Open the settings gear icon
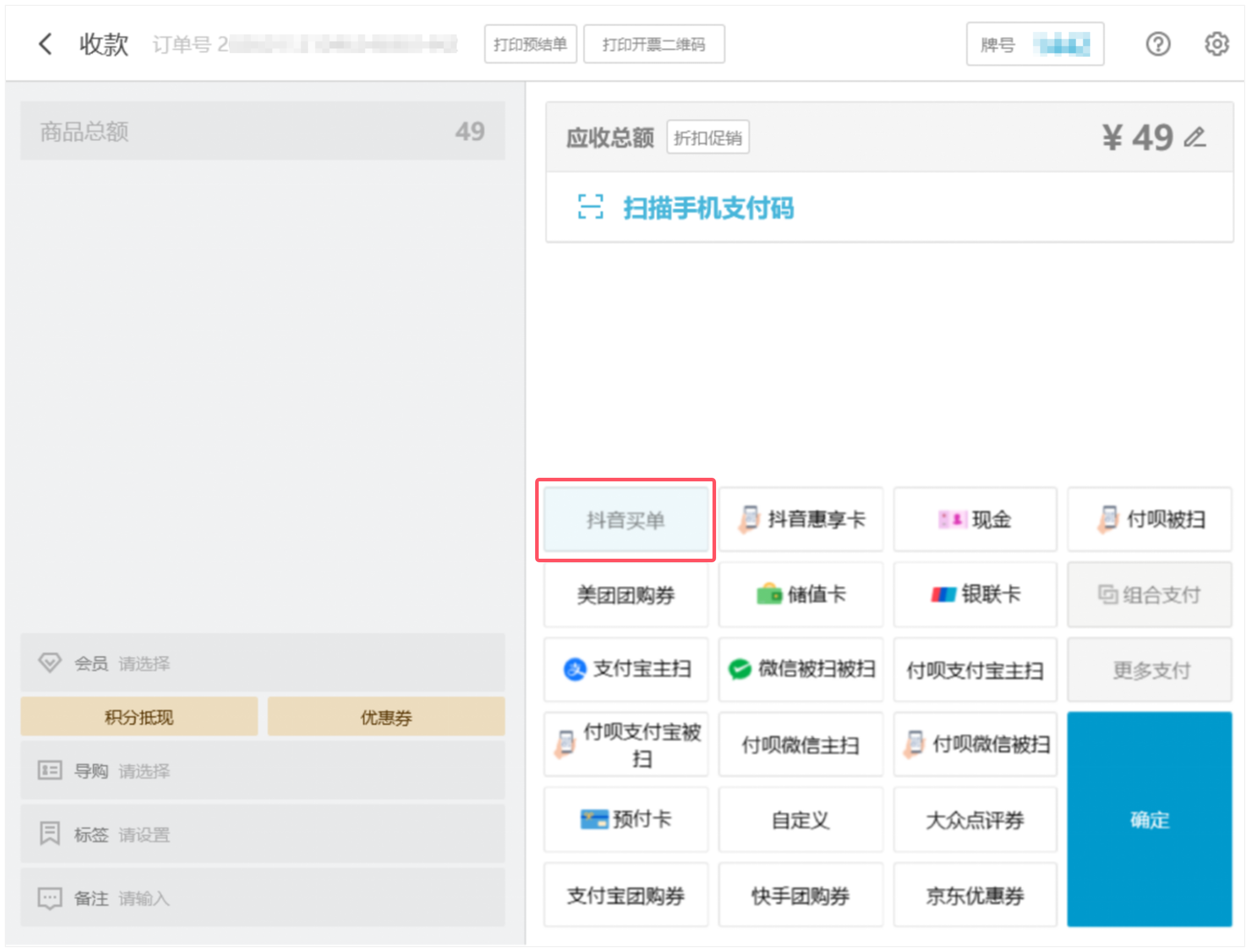The width and height of the screenshot is (1250, 952). click(1216, 44)
